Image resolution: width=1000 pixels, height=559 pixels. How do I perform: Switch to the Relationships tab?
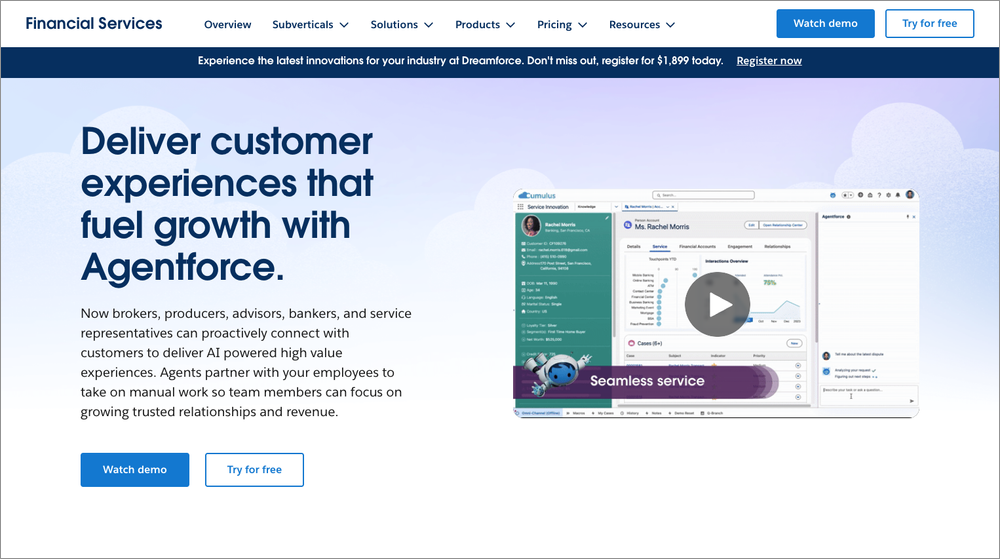777,246
